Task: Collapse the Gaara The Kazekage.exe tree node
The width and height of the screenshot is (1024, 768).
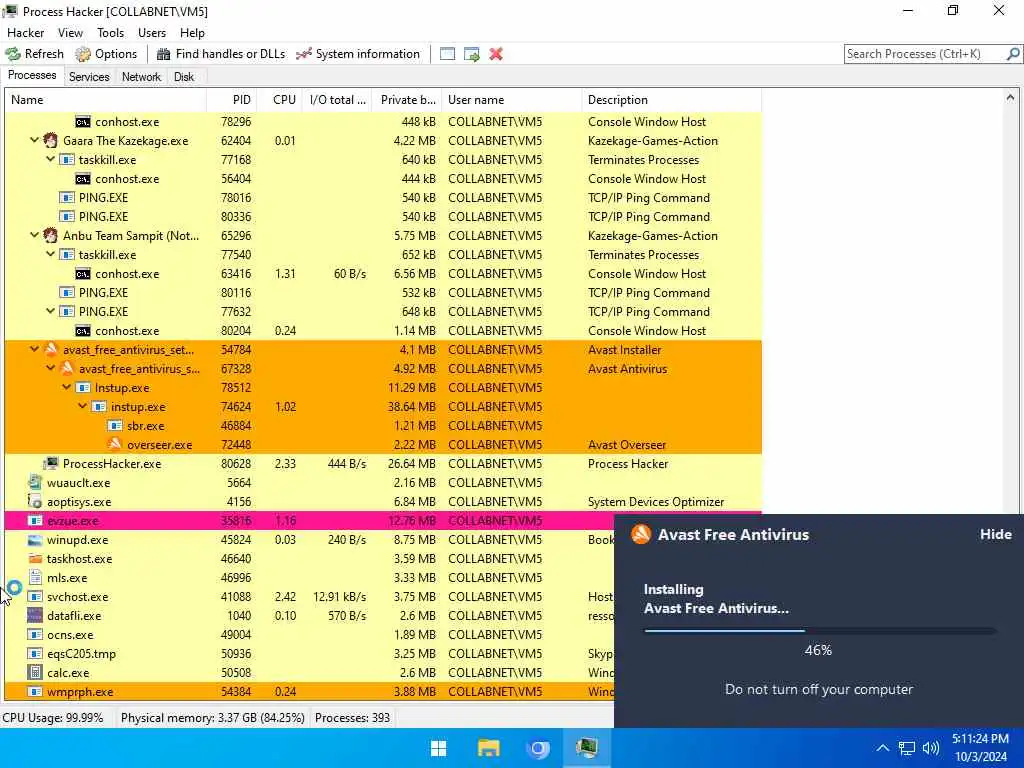Action: pyautogui.click(x=34, y=140)
